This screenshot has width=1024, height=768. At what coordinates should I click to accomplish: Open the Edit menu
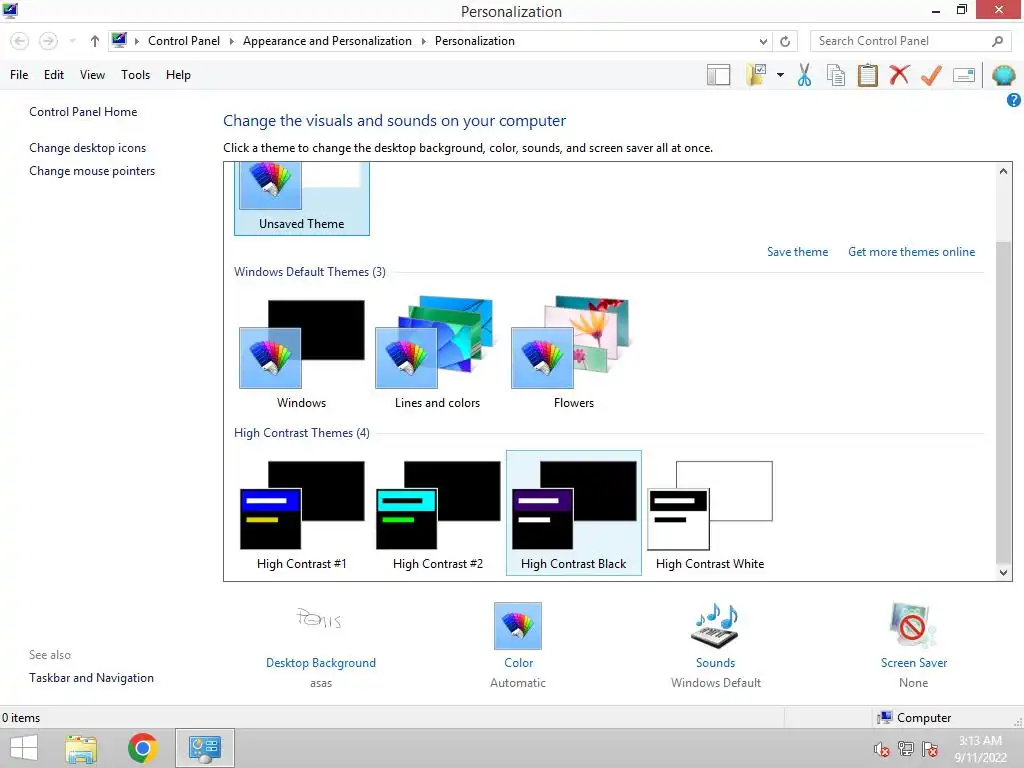click(x=54, y=75)
